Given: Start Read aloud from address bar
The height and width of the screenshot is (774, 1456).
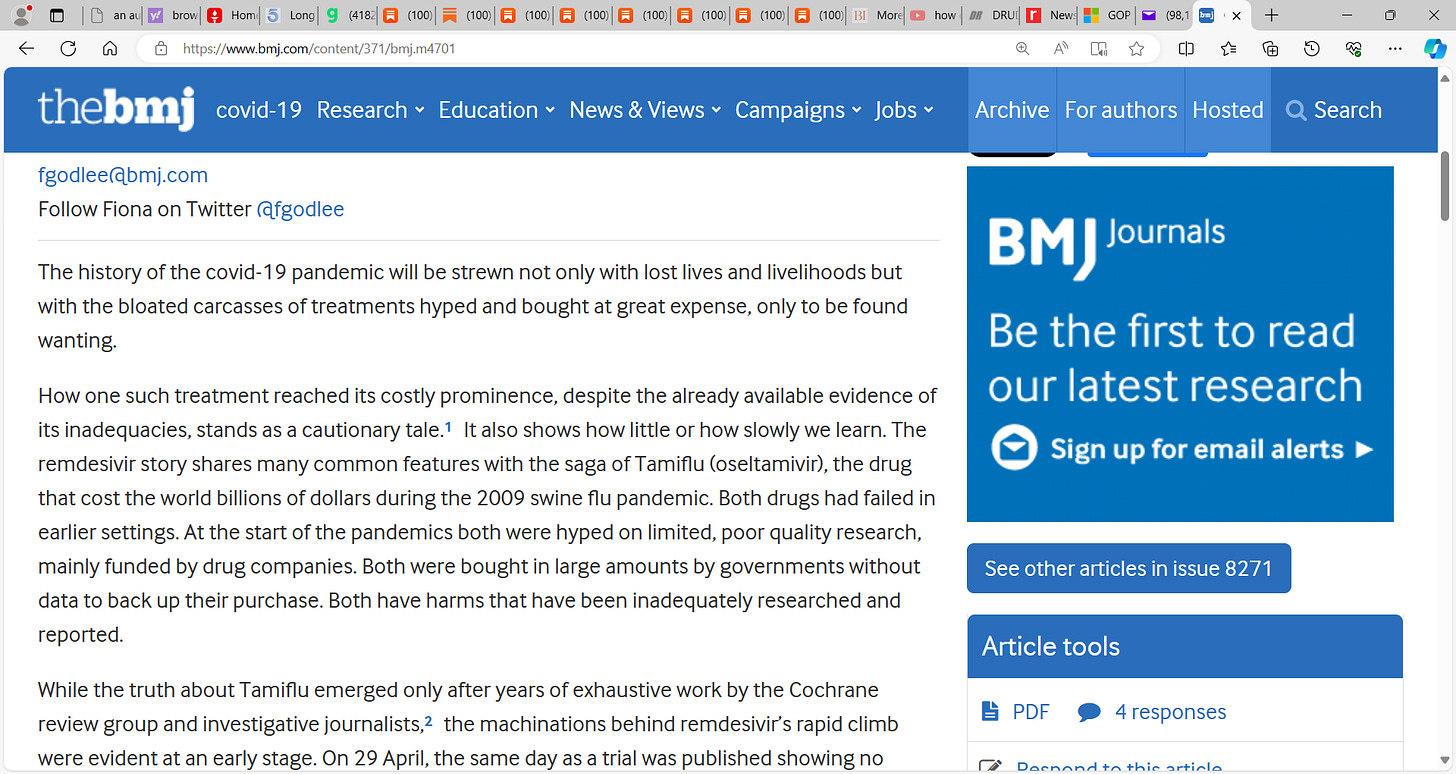Looking at the screenshot, I should coord(1061,48).
